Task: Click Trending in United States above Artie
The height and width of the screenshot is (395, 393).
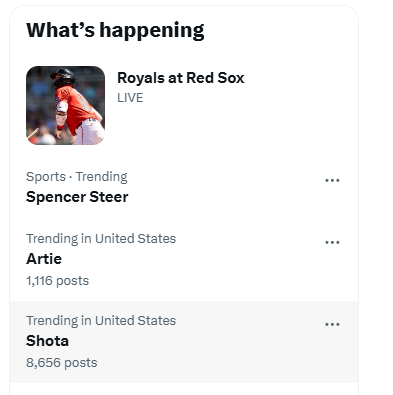Action: [x=101, y=239]
